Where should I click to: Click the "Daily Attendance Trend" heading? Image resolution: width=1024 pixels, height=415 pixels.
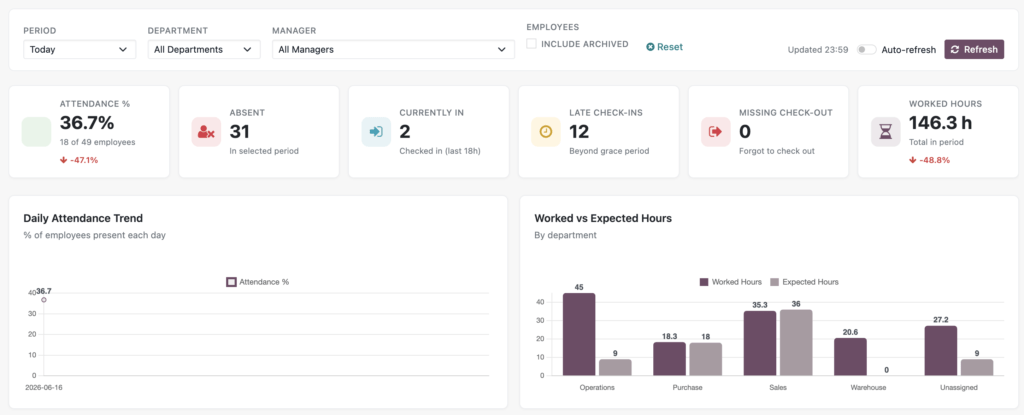[x=83, y=218]
